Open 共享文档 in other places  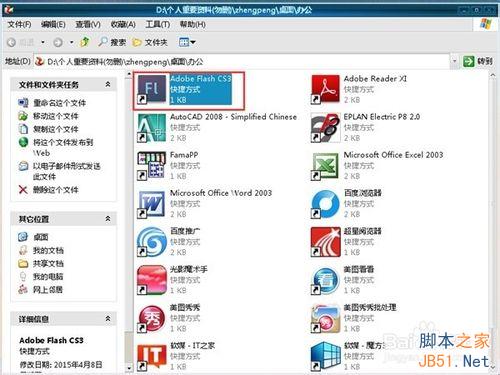48,264
